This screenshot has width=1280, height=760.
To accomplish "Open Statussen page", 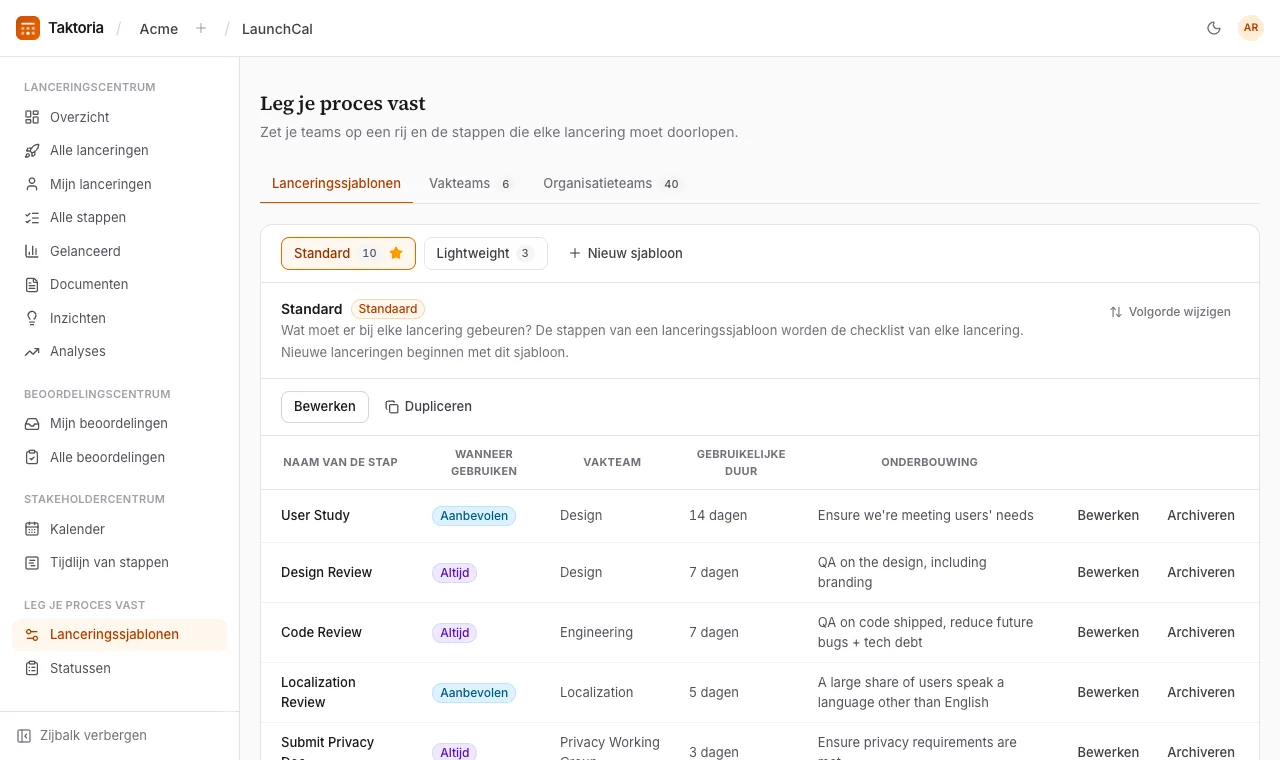I will pyautogui.click(x=120, y=668).
